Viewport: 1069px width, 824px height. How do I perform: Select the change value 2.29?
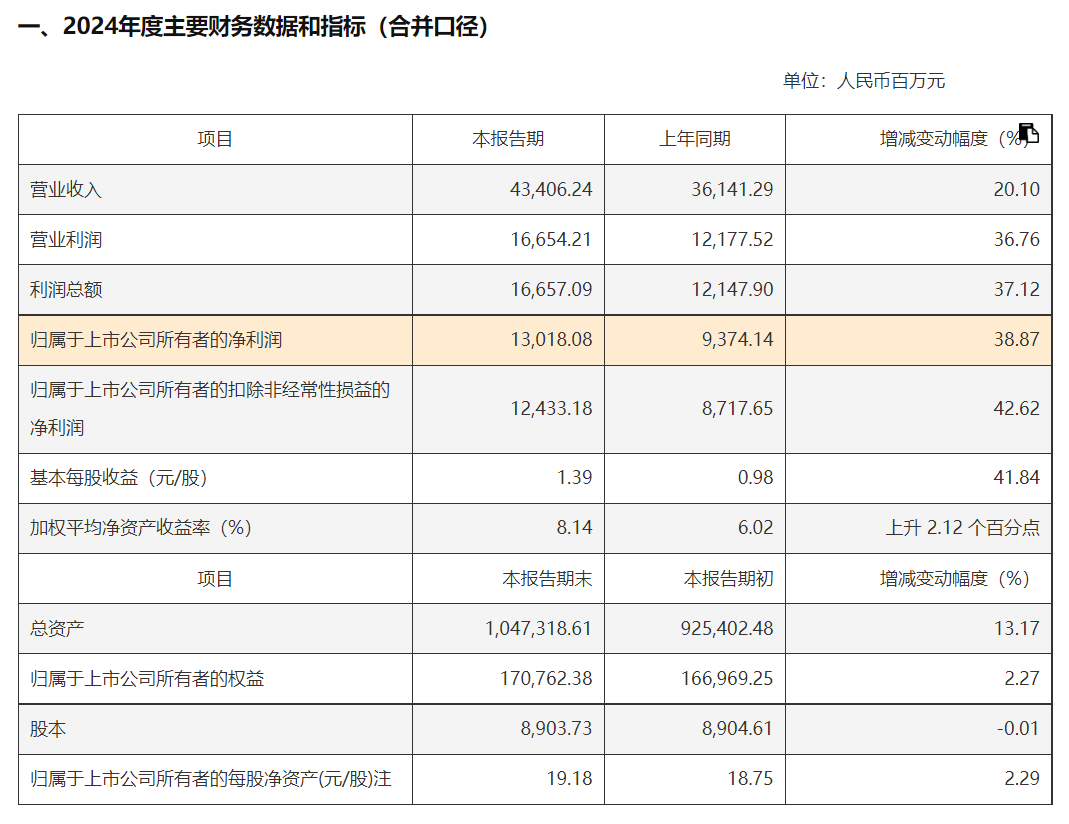(x=1022, y=779)
